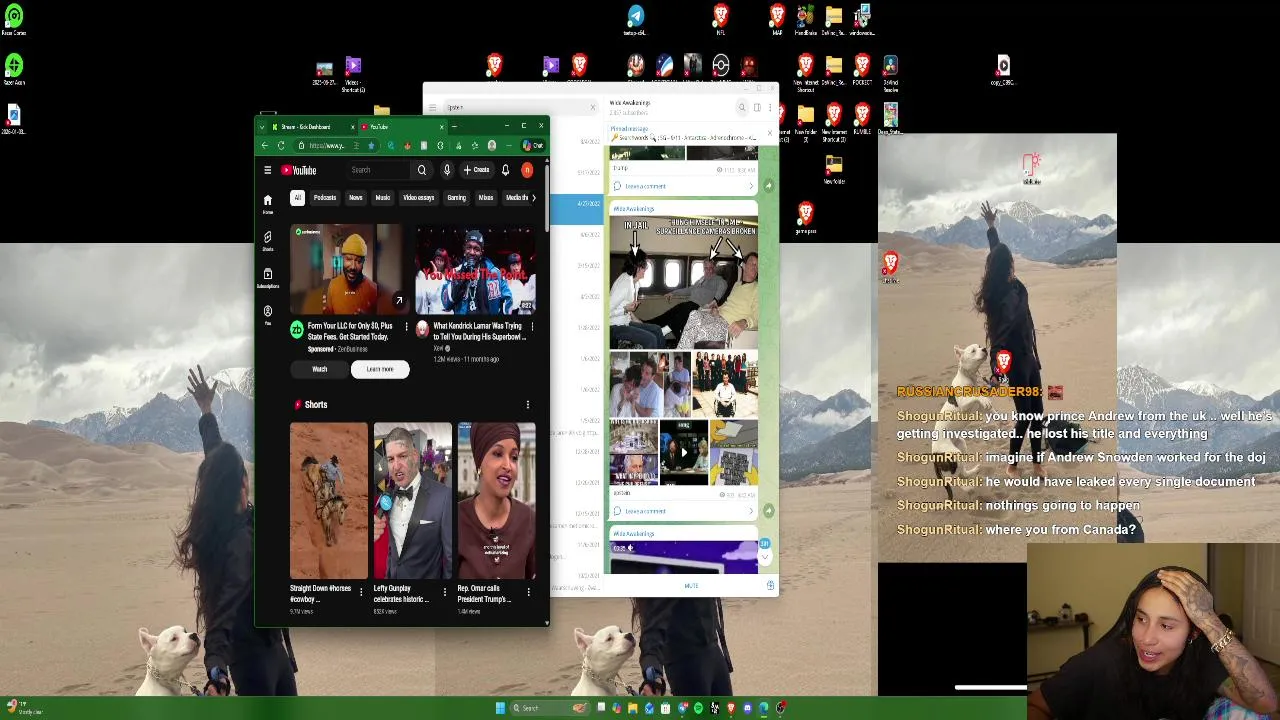Reload the page in the browser
The image size is (1280, 720).
281,146
